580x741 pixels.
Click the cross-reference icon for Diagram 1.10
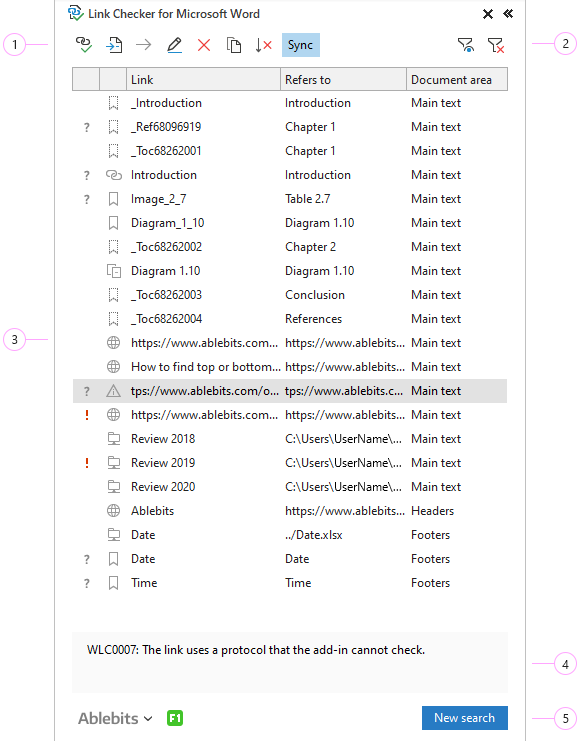114,271
